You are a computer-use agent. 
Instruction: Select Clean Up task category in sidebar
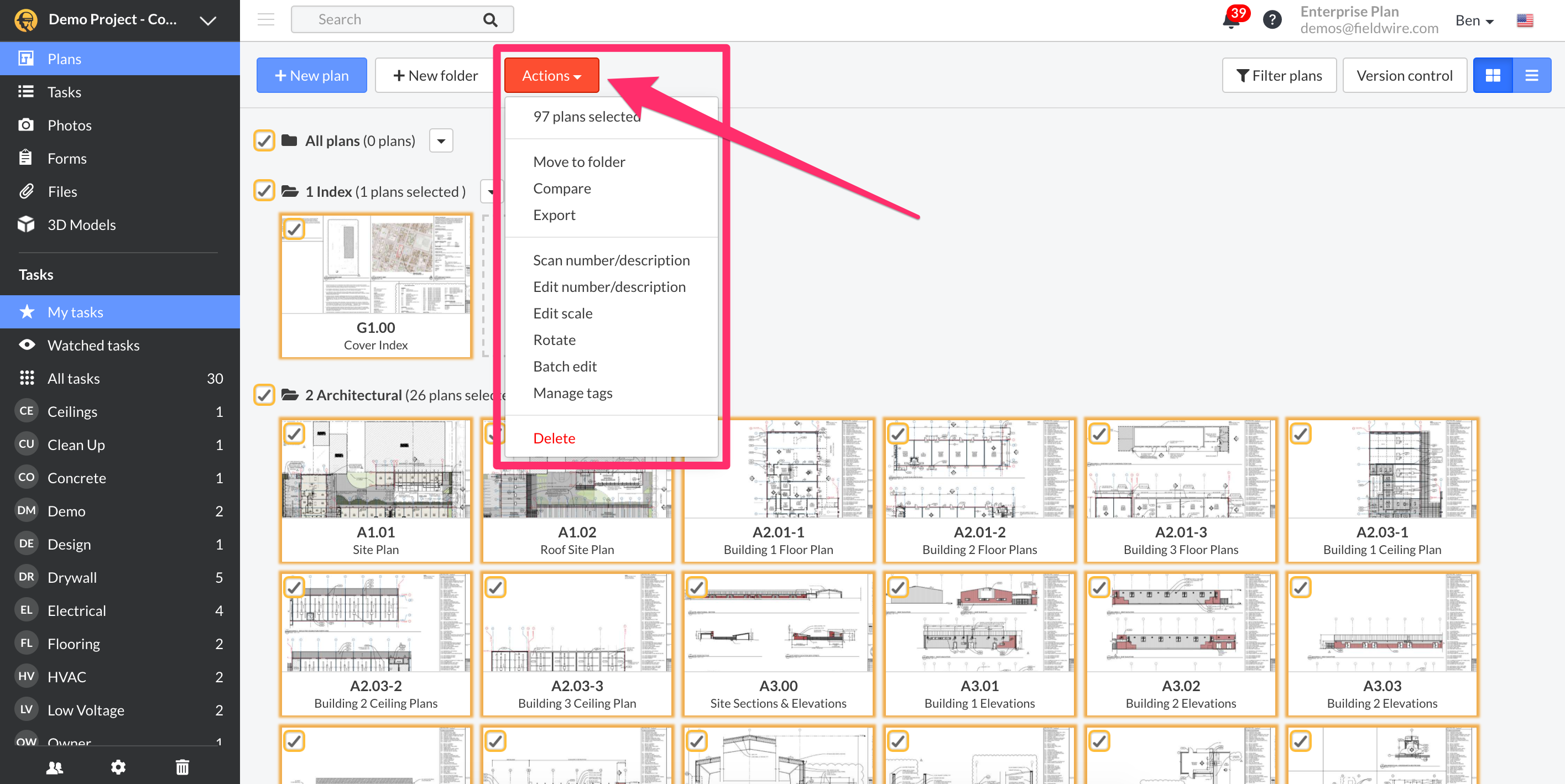119,445
